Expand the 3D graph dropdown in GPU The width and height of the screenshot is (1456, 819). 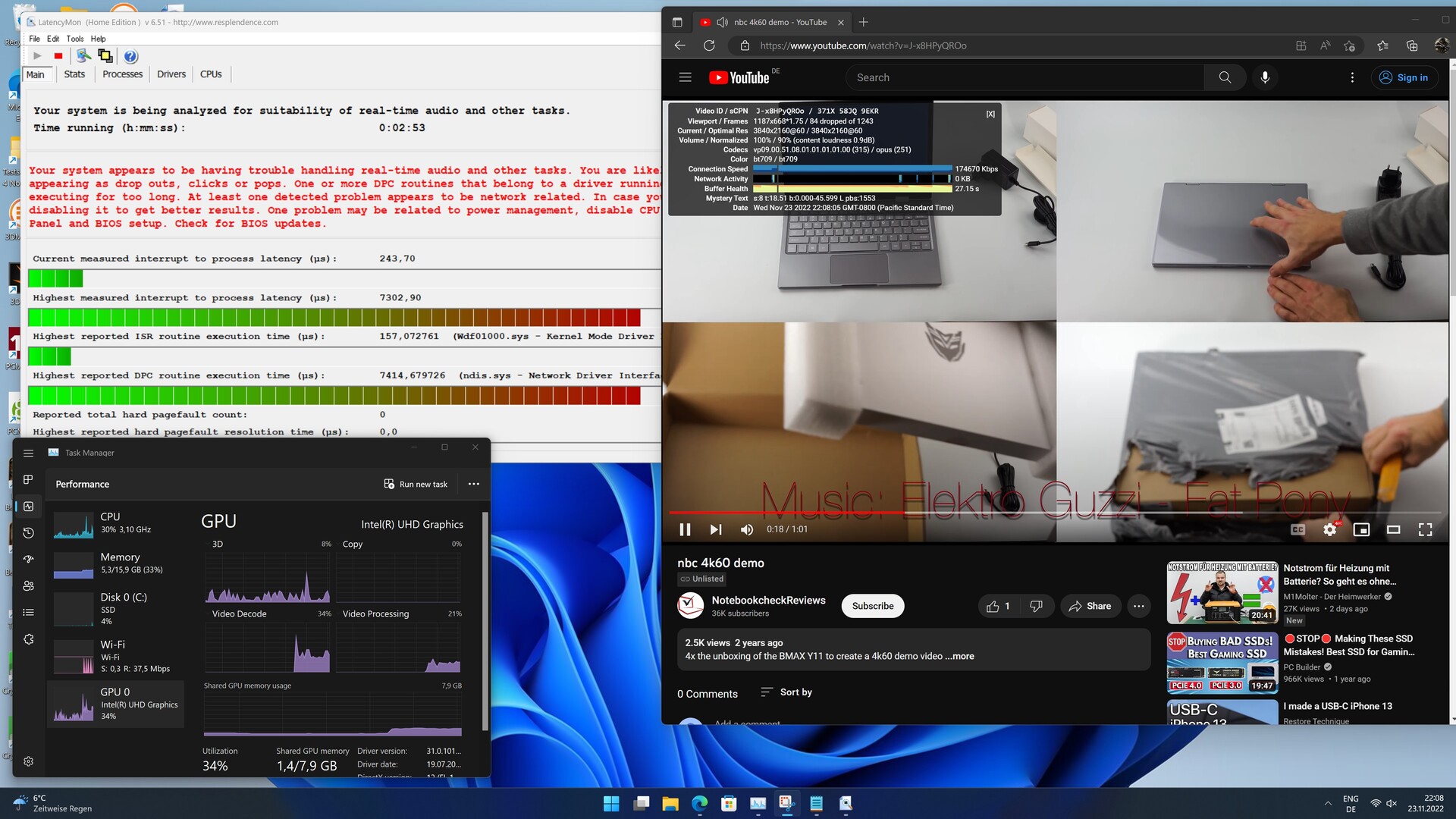(218, 544)
